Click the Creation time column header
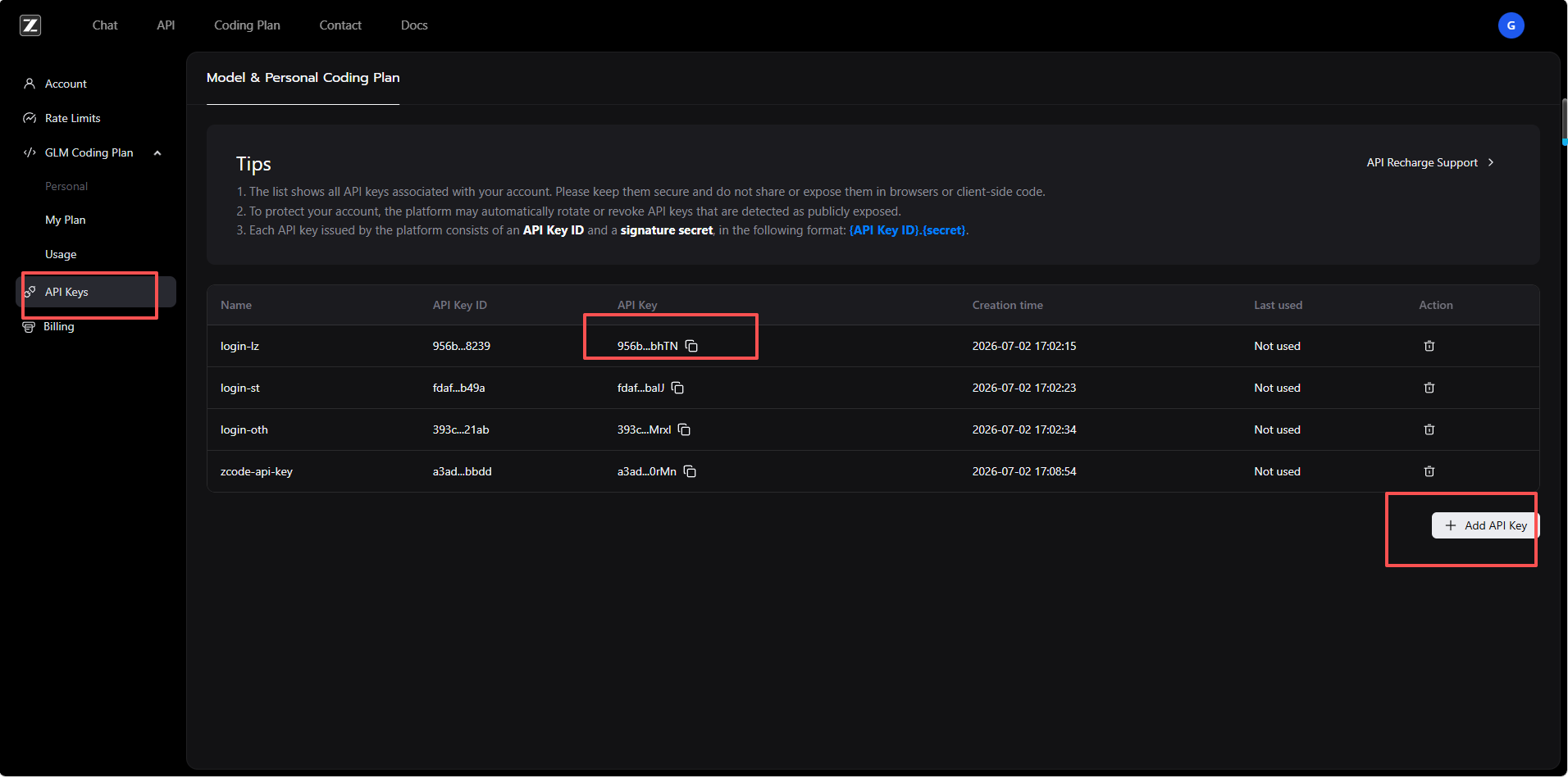 (1008, 305)
